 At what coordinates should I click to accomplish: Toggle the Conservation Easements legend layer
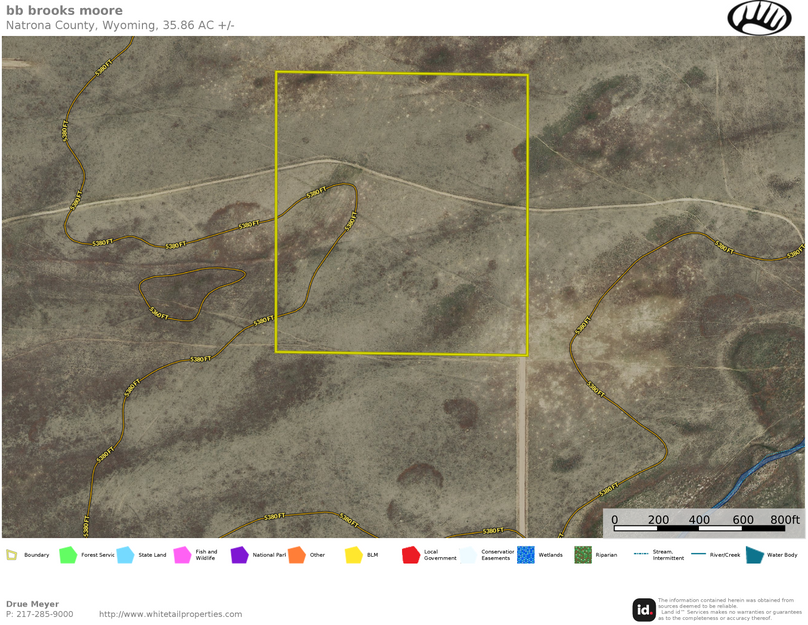467,554
